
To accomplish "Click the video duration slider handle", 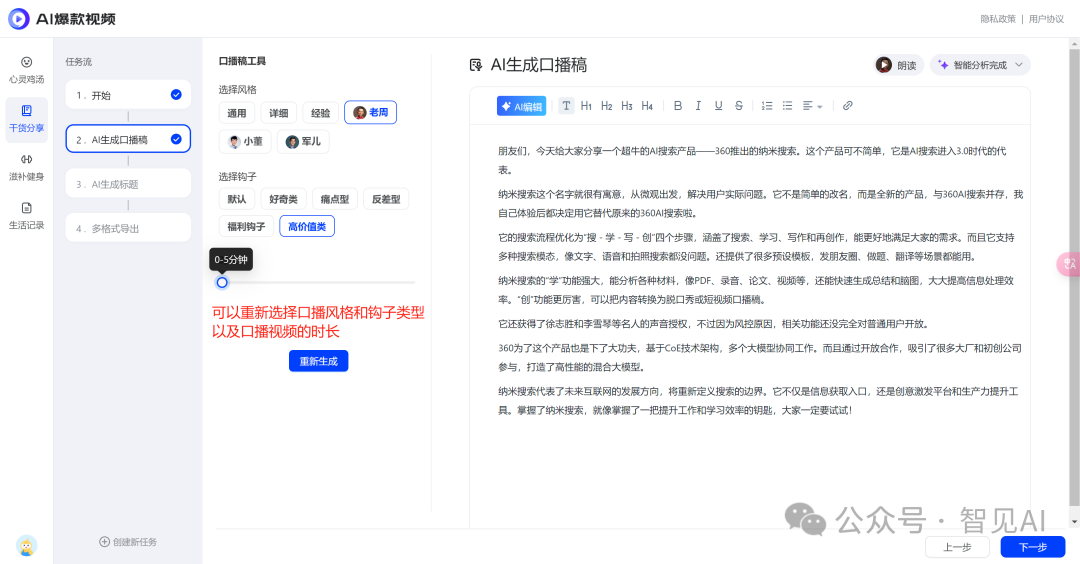I will click(222, 282).
